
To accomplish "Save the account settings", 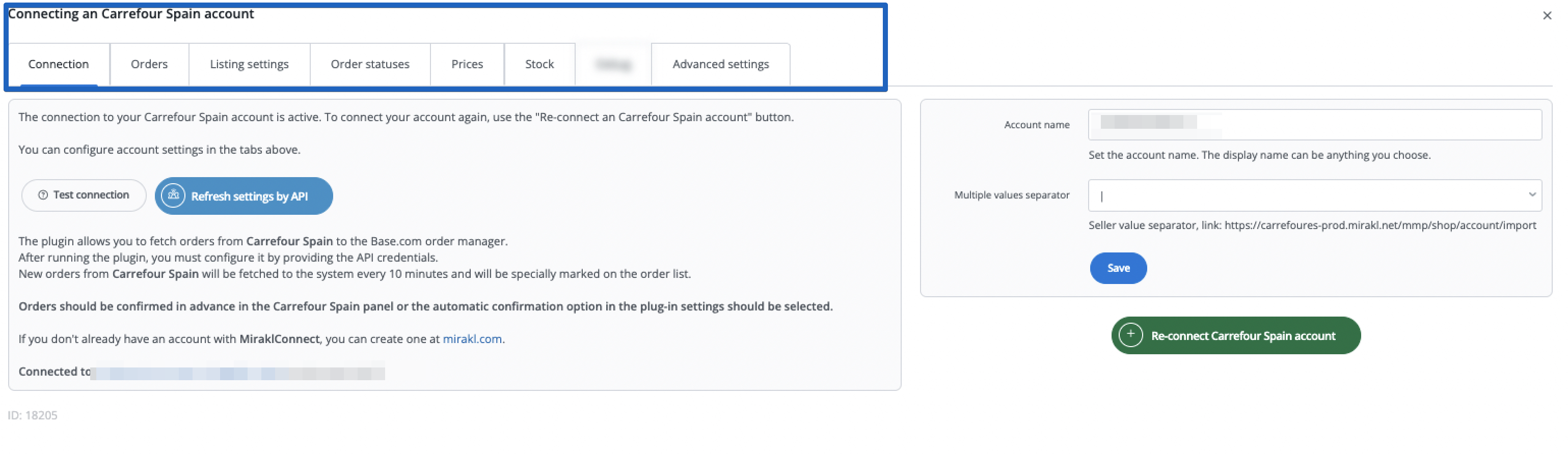I will coord(1118,268).
